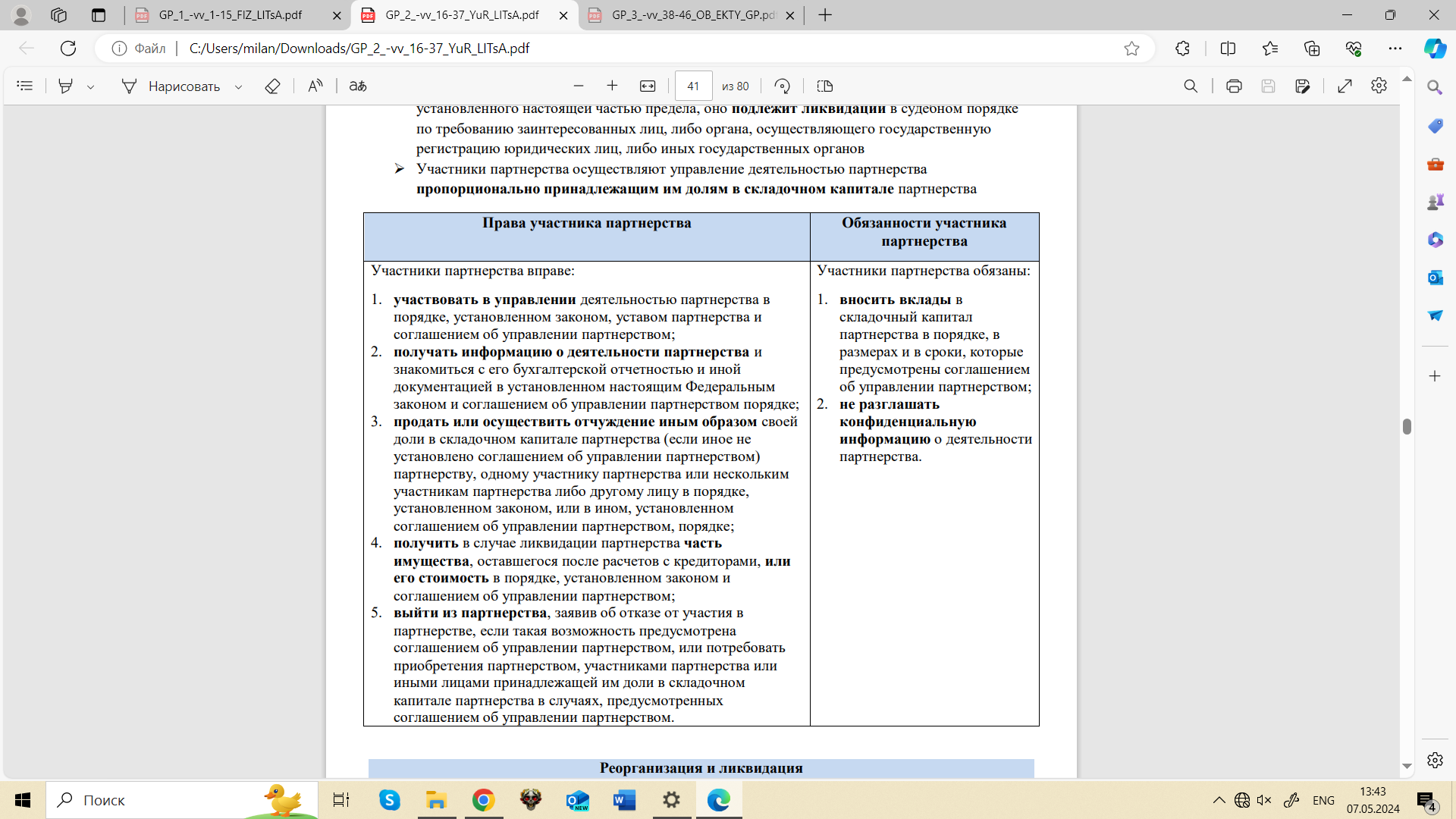Open Microsoft 365 in sidebar
The image size is (1456, 819).
1435,240
